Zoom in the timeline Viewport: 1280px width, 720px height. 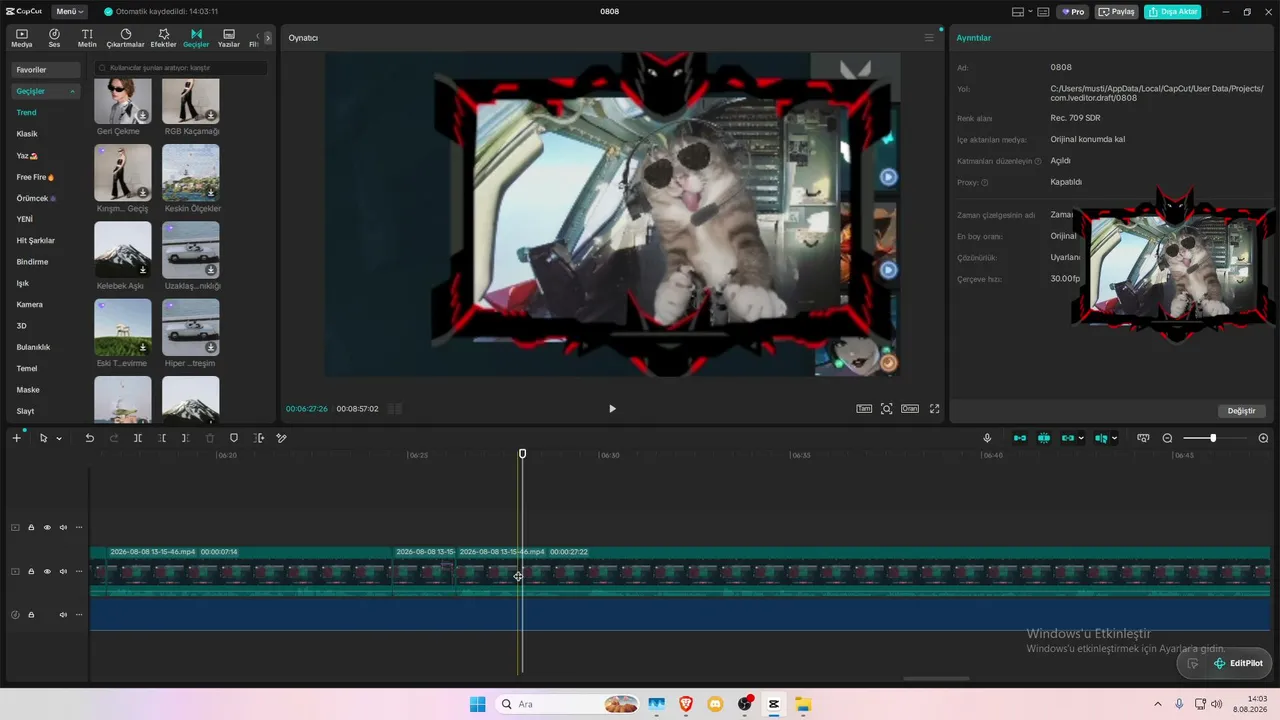(1263, 438)
